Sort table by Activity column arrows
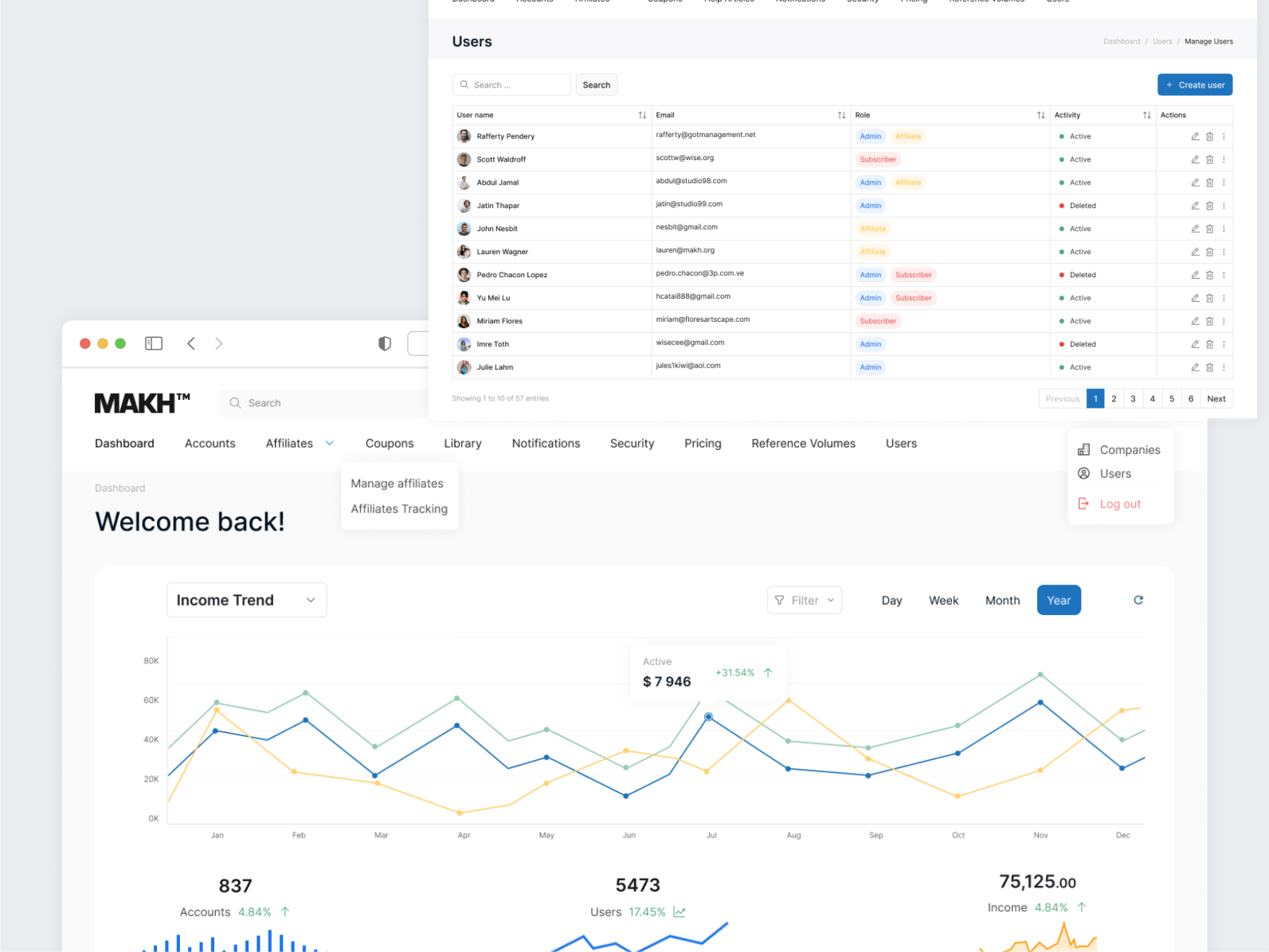 pos(1146,115)
